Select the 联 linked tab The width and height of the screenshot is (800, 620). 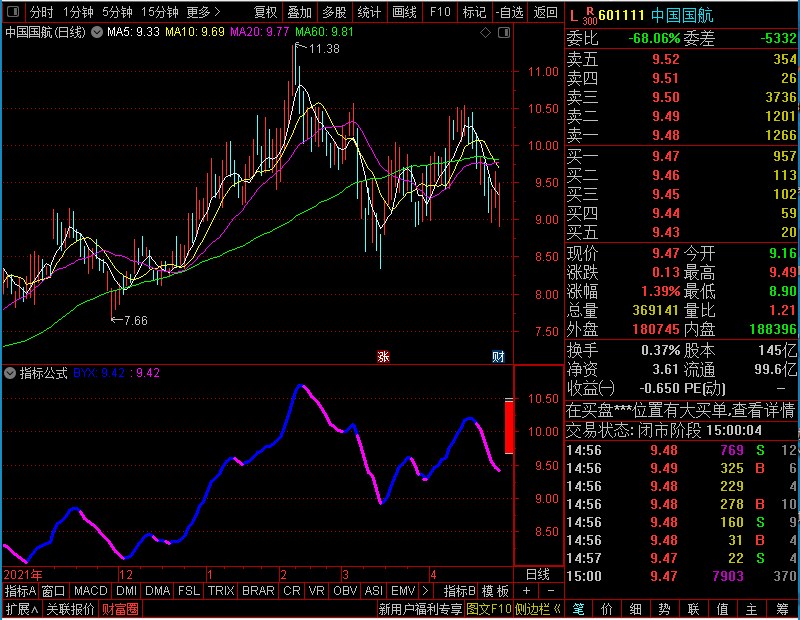coord(693,609)
